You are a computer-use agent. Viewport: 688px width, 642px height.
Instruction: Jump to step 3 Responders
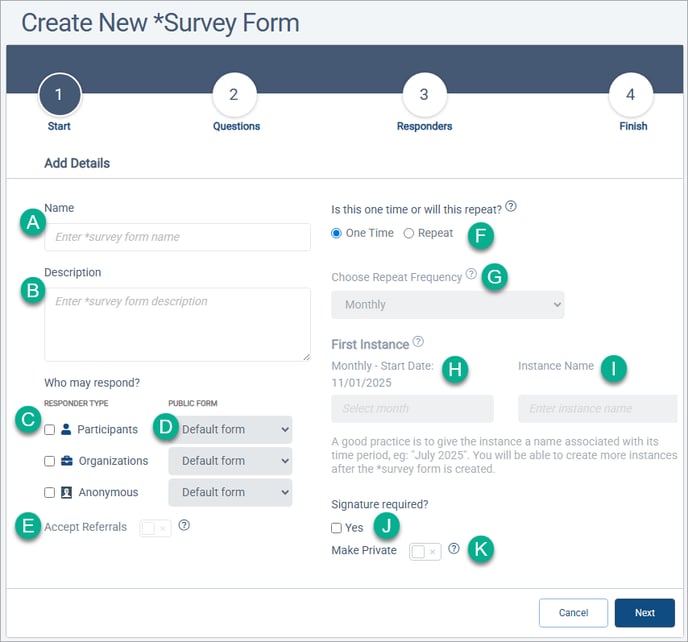[x=424, y=96]
